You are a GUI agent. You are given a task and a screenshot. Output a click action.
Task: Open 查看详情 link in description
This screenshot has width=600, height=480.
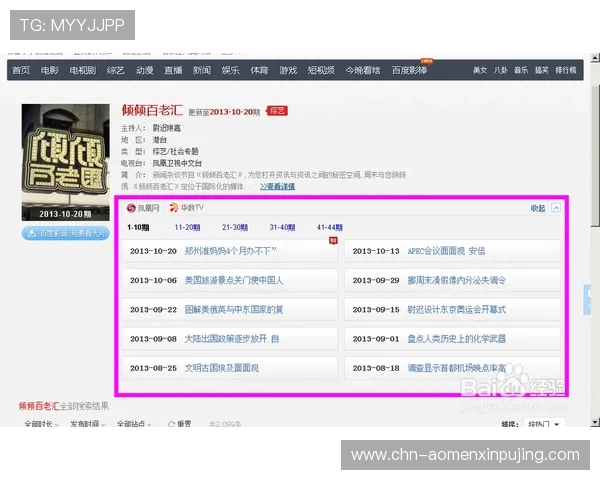click(277, 186)
